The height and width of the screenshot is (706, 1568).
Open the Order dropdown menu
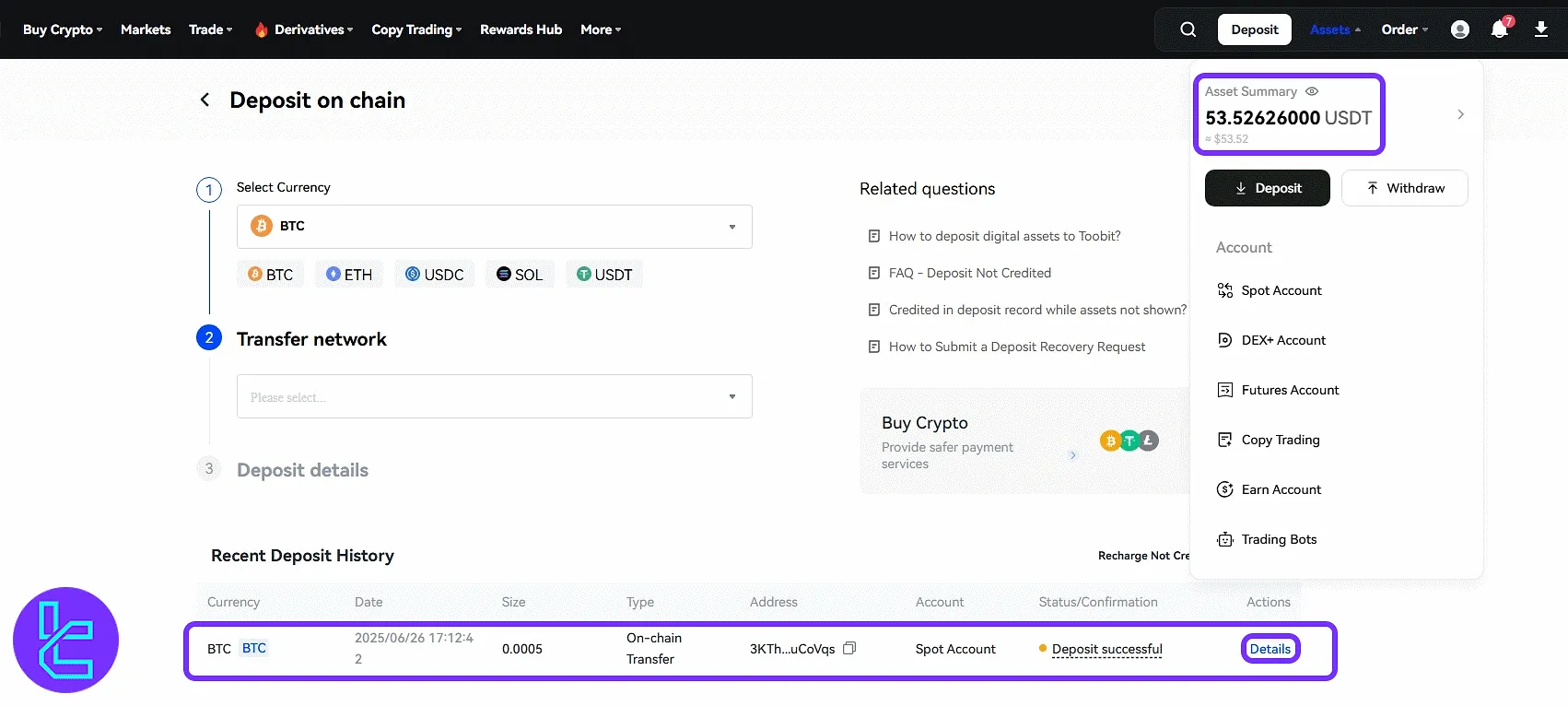[x=1405, y=29]
